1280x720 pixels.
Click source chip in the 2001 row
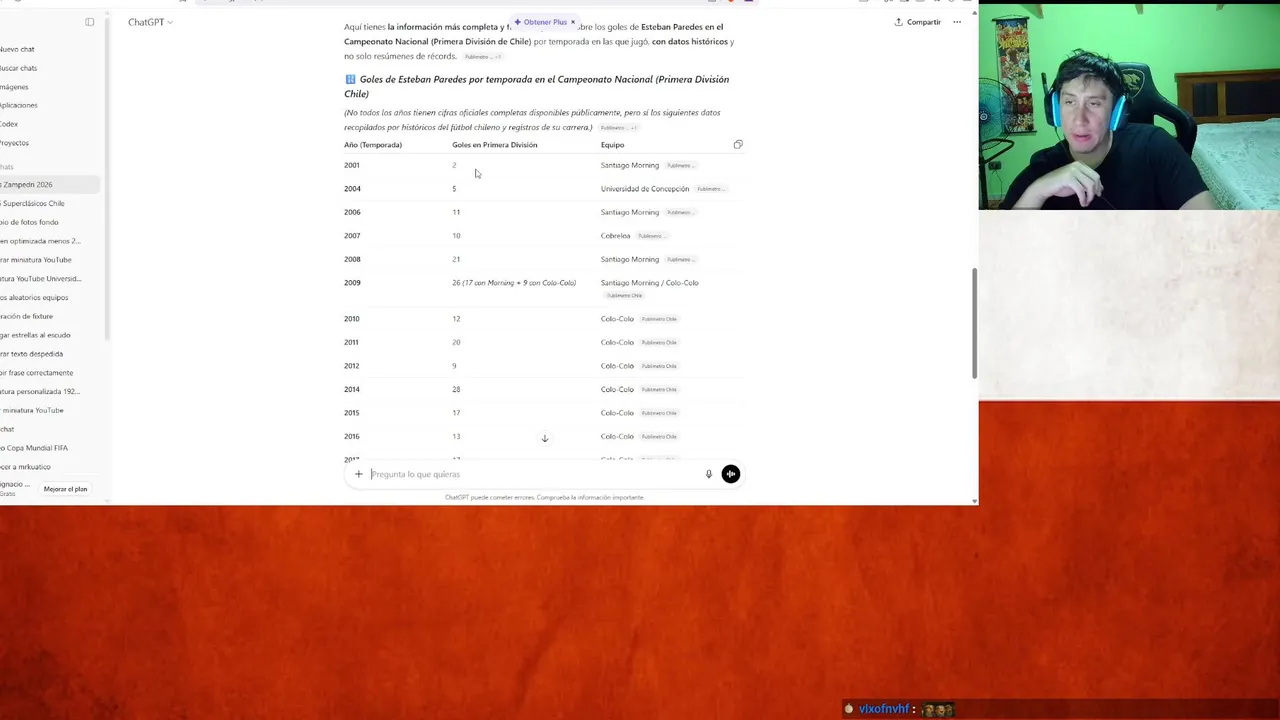(680, 166)
